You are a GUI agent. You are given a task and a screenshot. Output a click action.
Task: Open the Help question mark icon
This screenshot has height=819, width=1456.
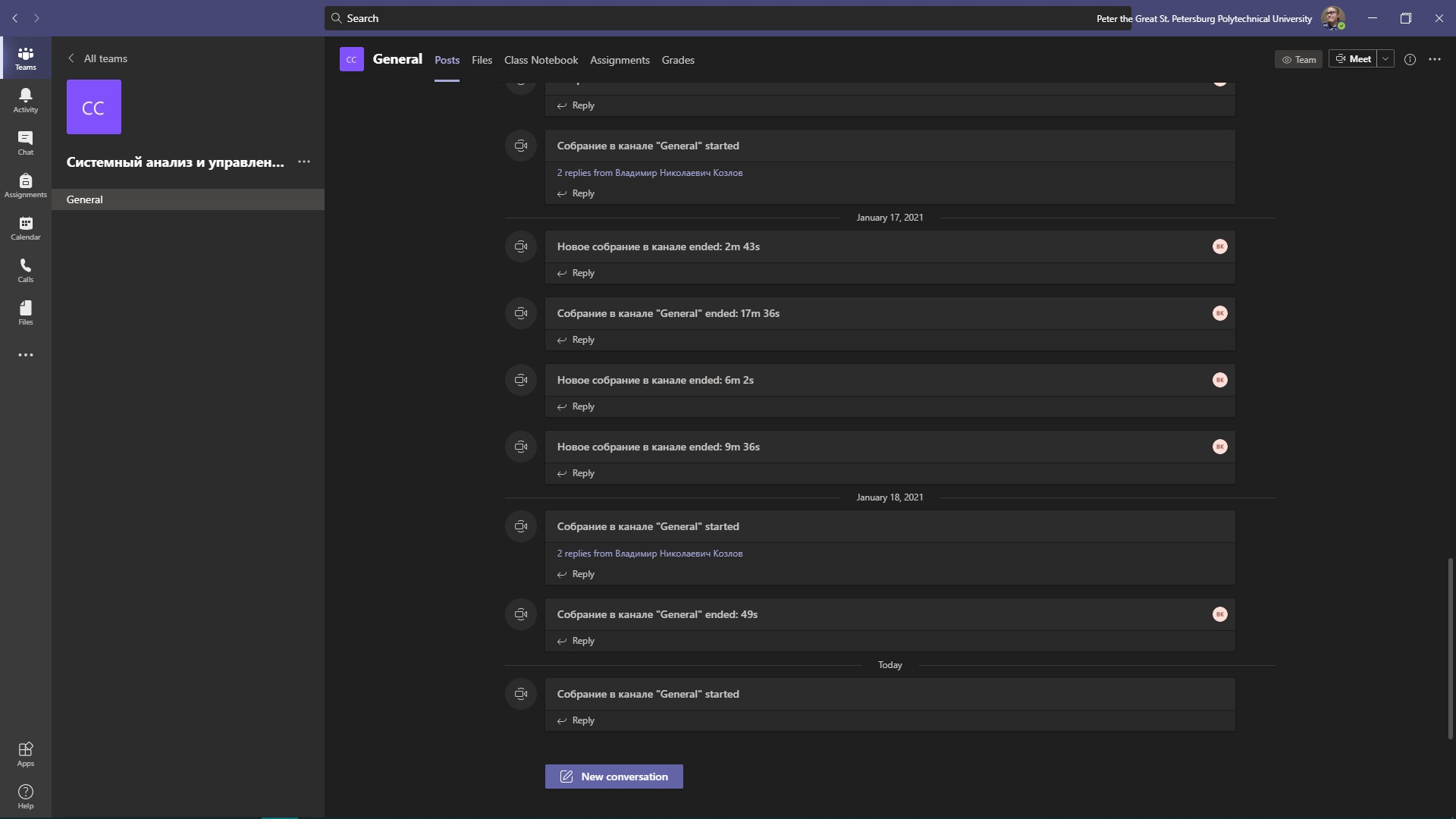tap(25, 796)
